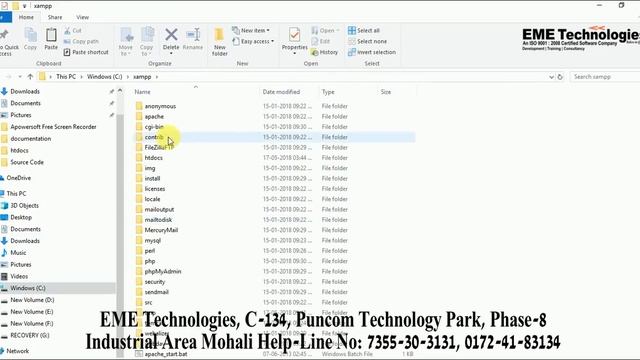Select 3D Objects in navigation pane
Viewport: 640px width, 360px height.
click(24, 205)
